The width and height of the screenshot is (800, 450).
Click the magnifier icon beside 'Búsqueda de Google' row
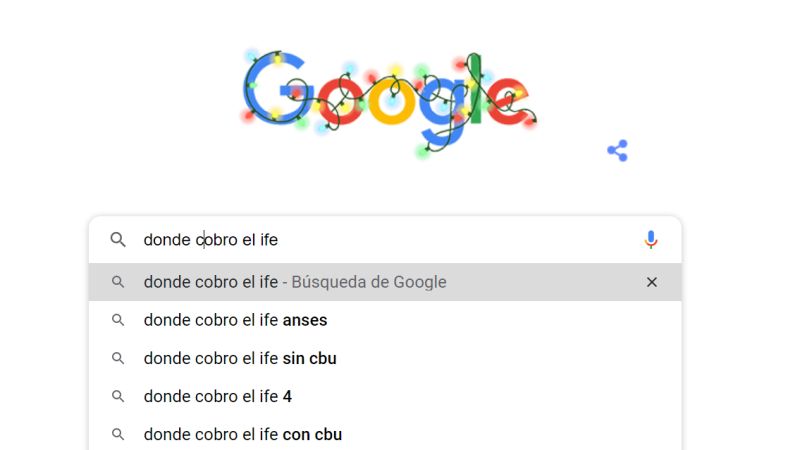118,282
